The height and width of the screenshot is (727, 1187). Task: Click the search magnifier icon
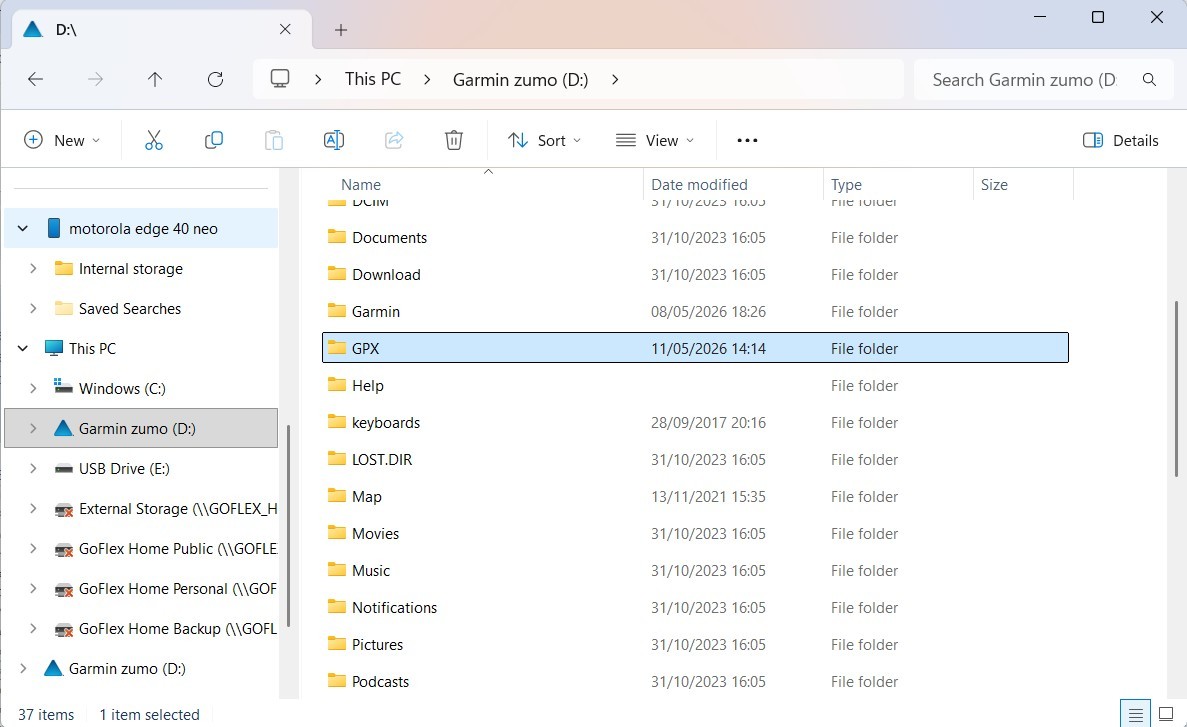coord(1149,80)
